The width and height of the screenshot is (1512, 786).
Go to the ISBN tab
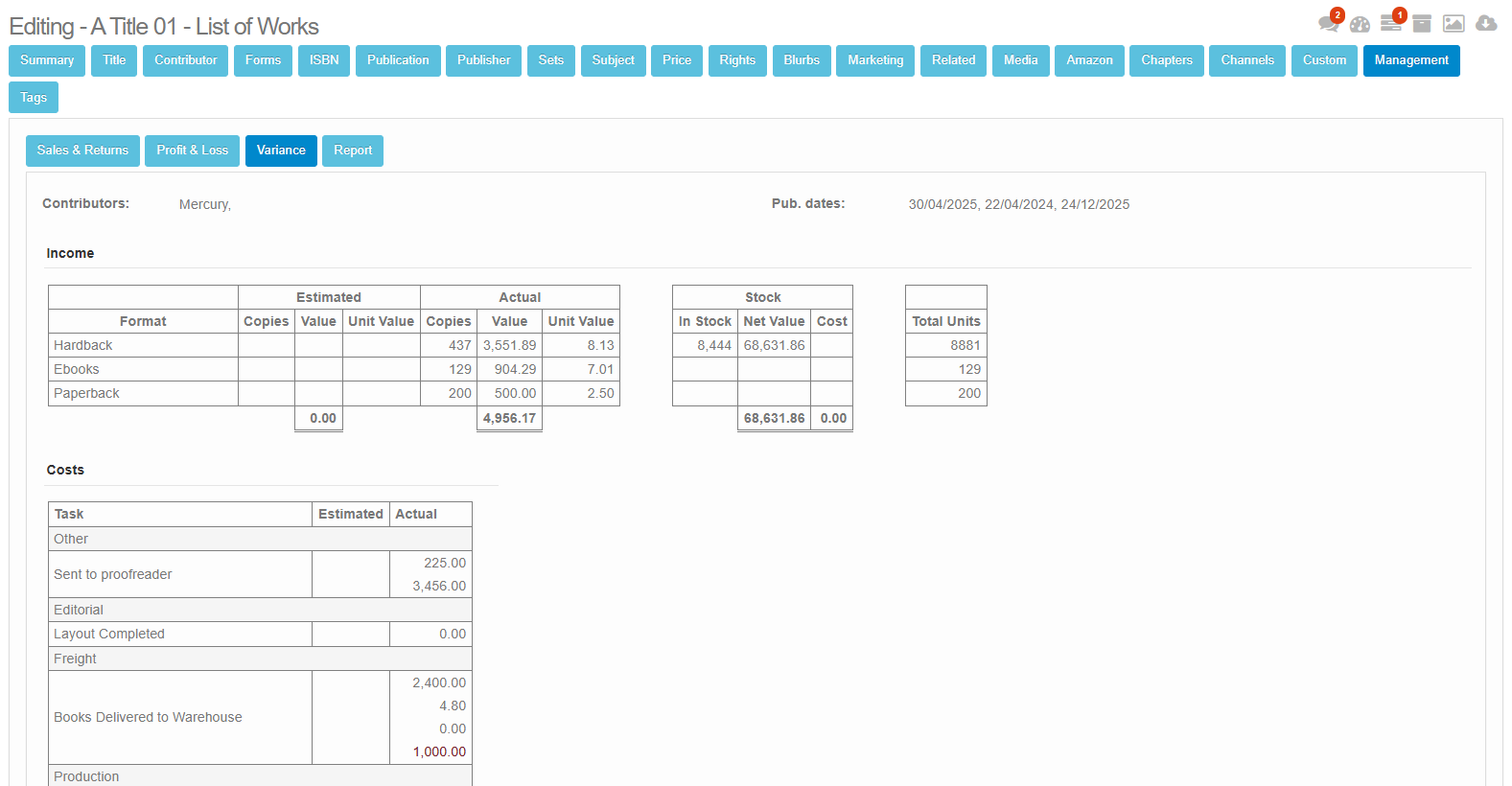coord(324,60)
